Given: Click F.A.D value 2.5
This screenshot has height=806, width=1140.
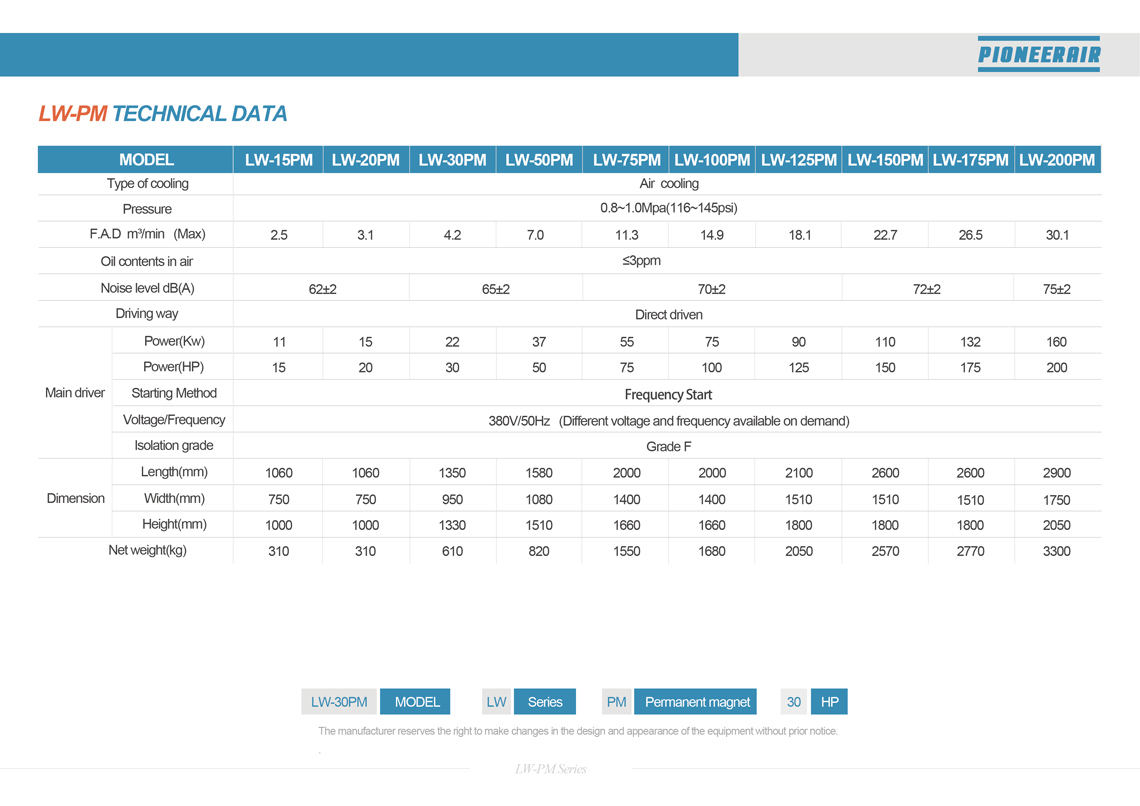Looking at the screenshot, I should [278, 235].
